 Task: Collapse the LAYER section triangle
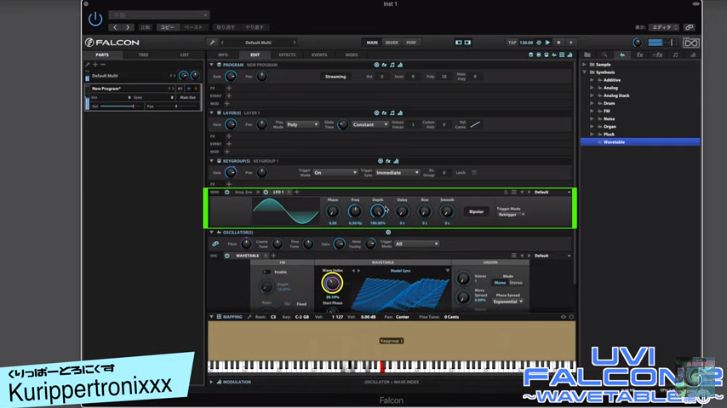coord(211,113)
